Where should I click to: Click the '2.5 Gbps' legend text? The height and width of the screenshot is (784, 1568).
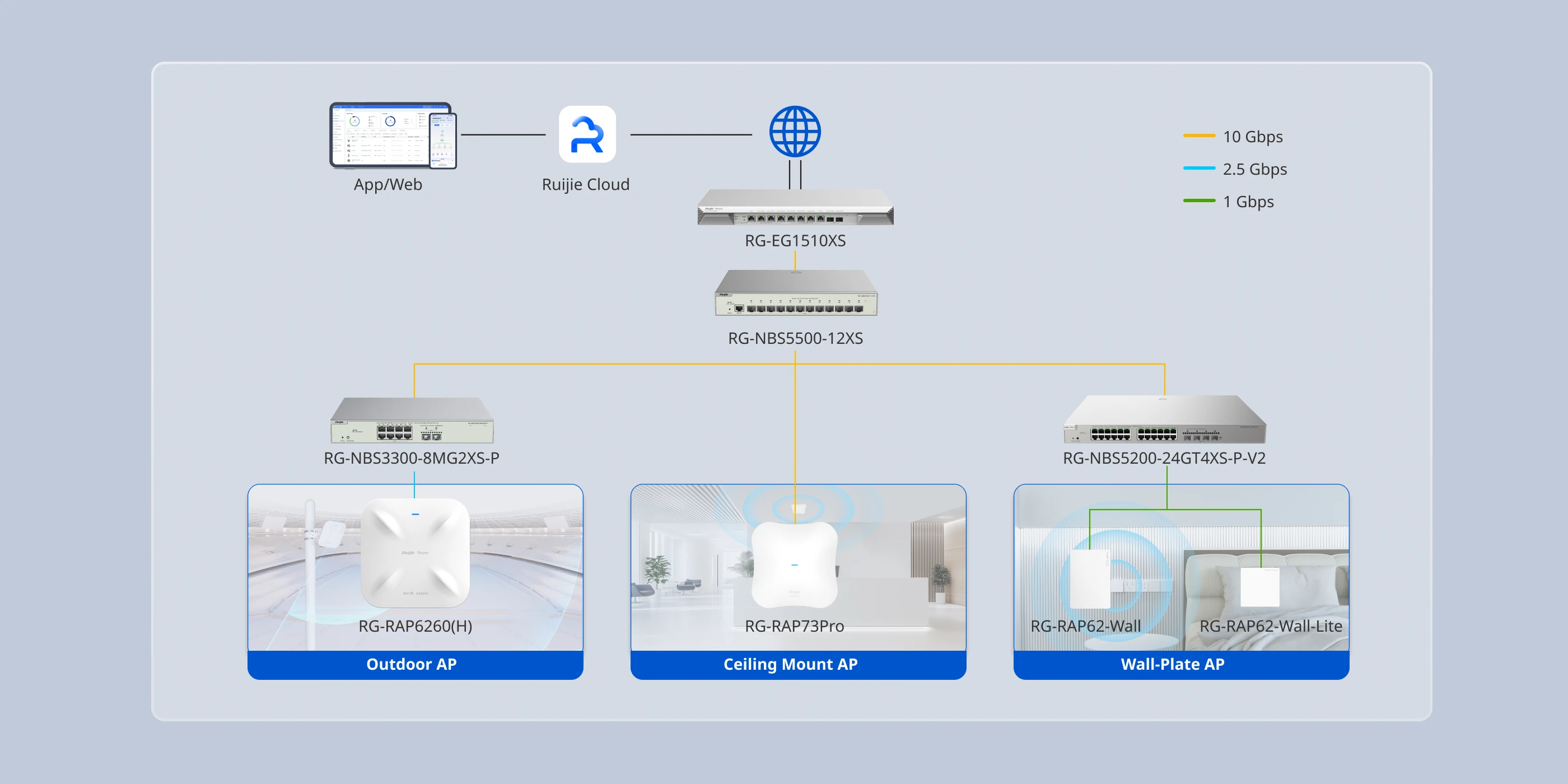[1254, 169]
